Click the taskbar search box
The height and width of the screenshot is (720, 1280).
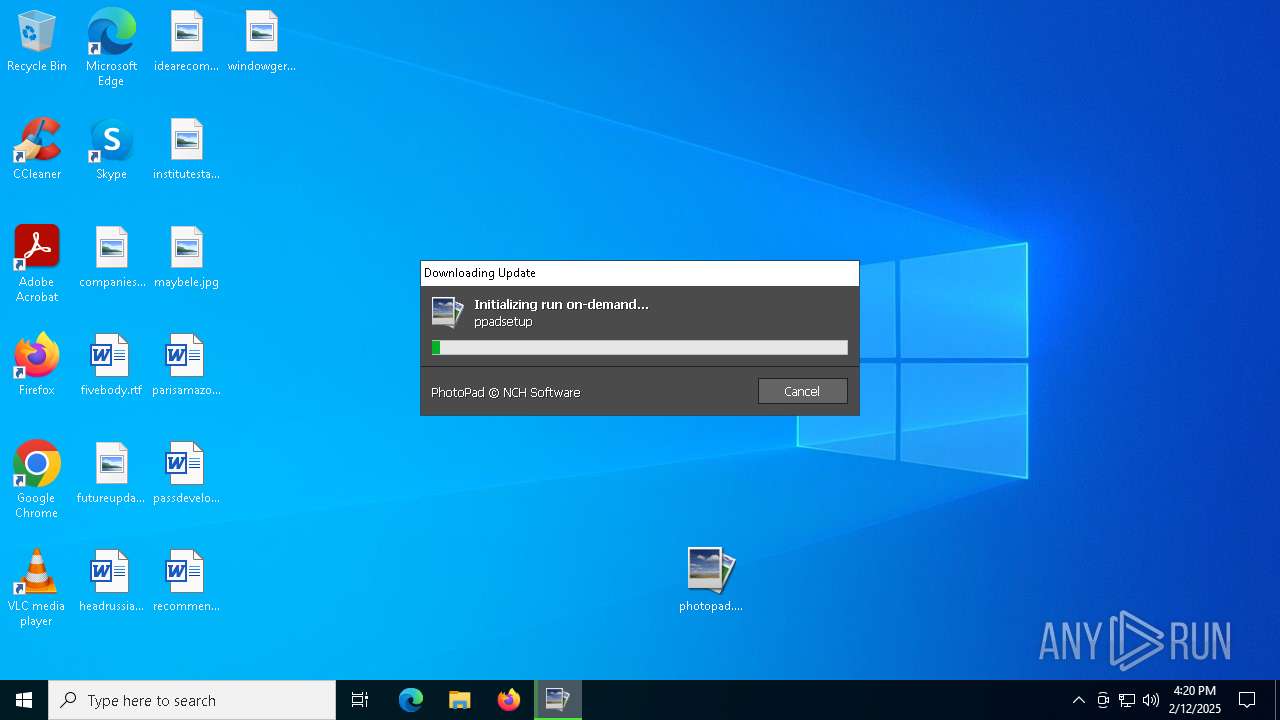[x=192, y=700]
